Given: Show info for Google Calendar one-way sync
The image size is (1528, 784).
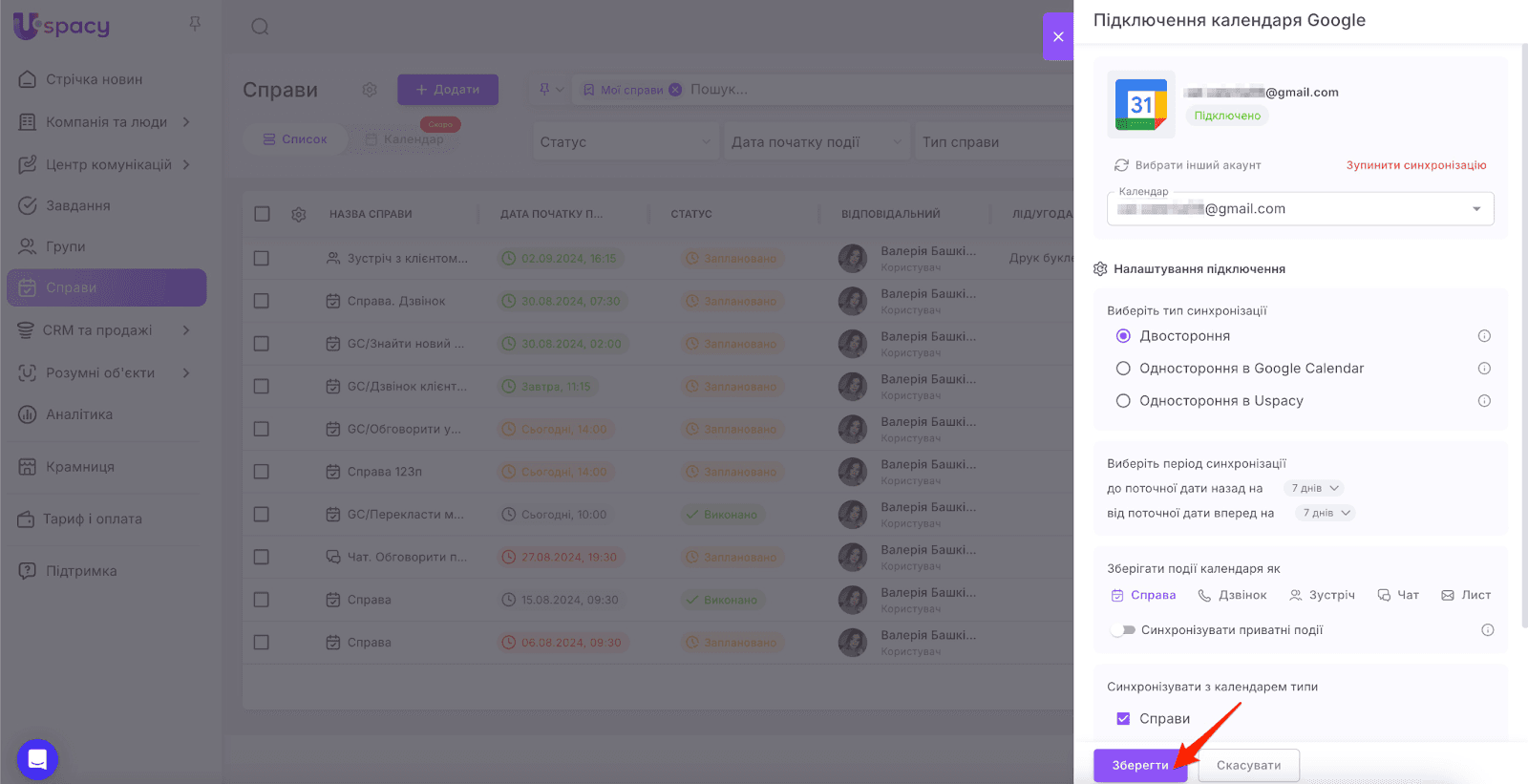Looking at the screenshot, I should [1484, 369].
